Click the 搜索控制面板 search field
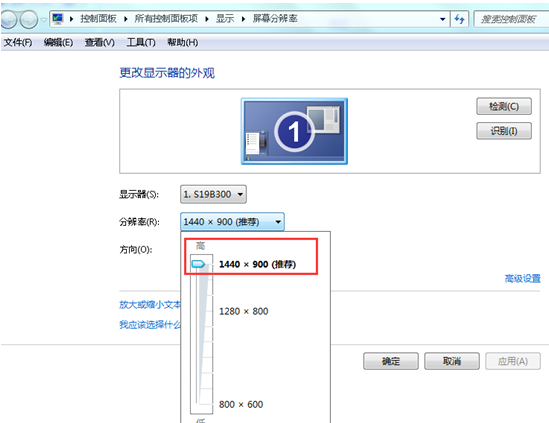 511,19
